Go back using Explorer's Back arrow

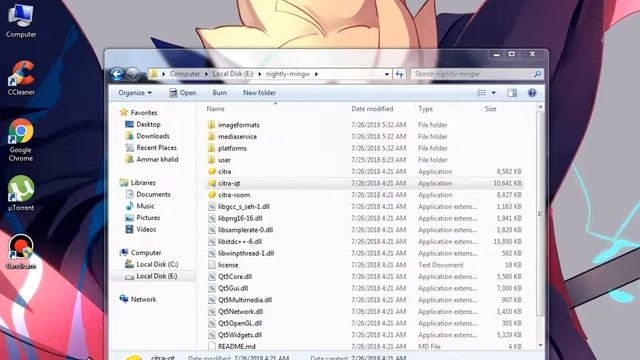point(117,74)
